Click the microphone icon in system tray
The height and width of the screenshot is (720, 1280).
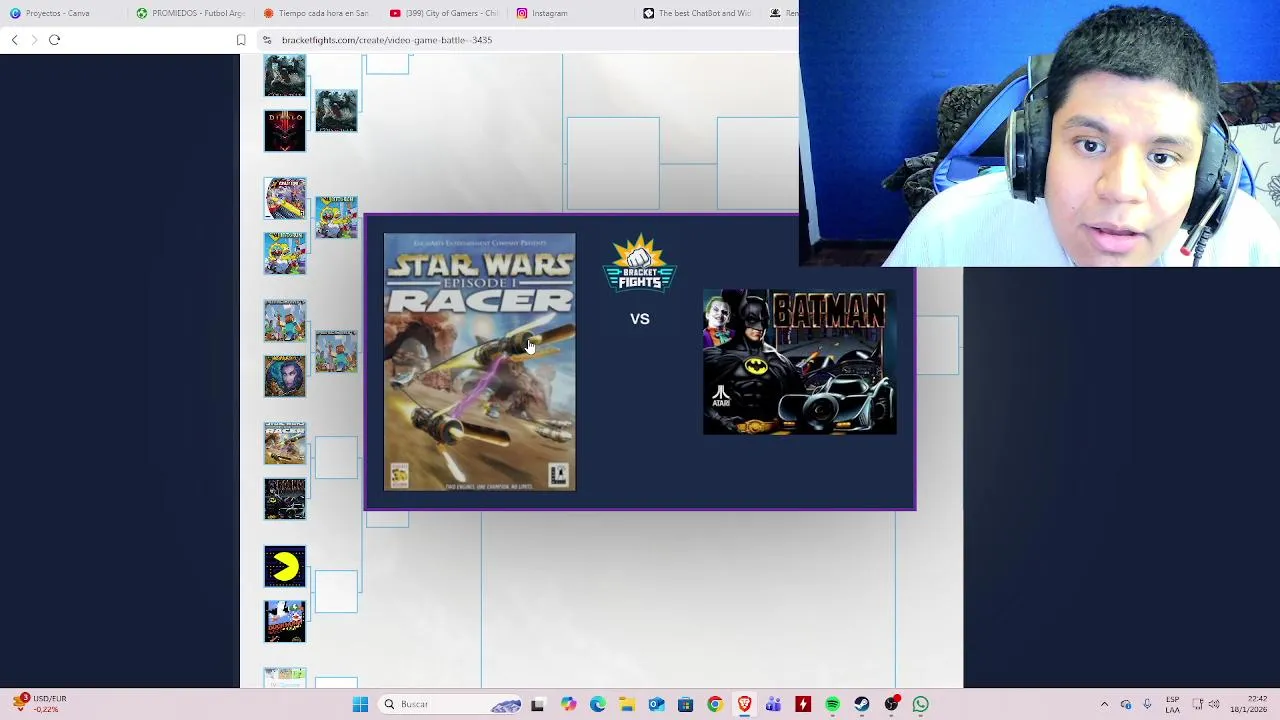tap(1147, 705)
